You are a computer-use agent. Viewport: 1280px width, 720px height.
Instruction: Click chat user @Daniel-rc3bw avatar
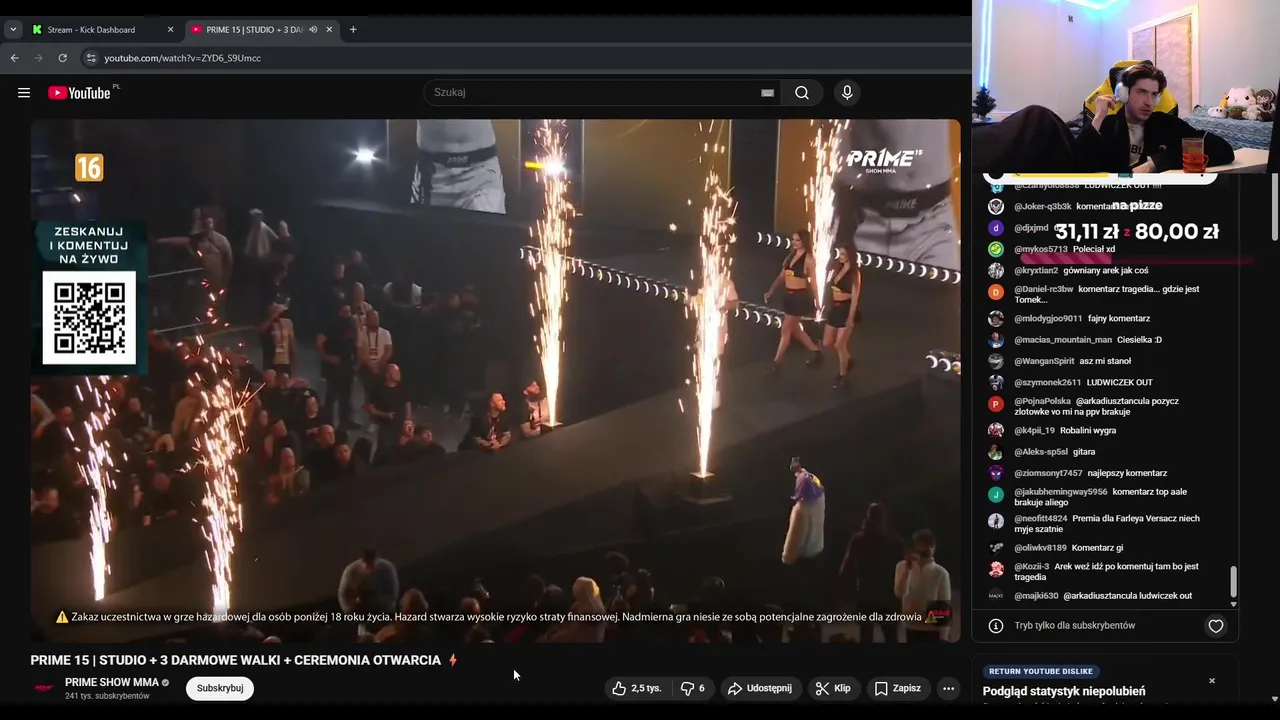click(996, 292)
